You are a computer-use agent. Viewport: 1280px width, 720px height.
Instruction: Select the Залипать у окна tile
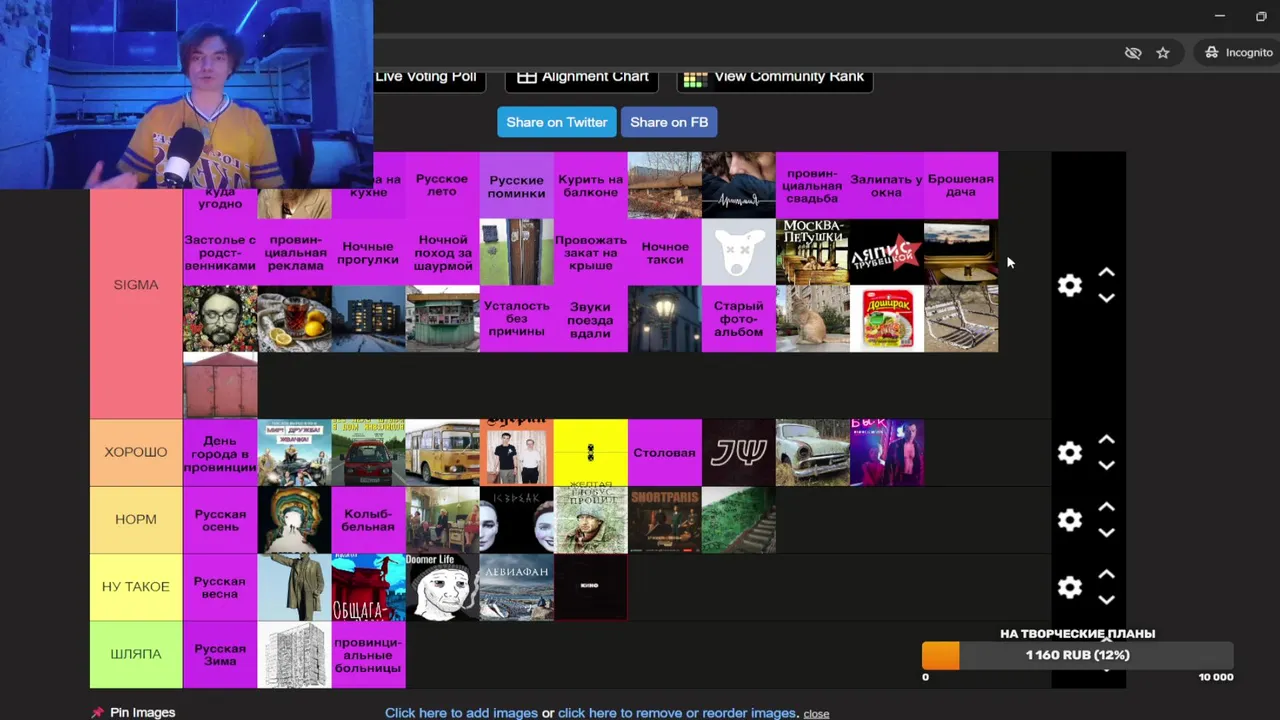click(886, 185)
